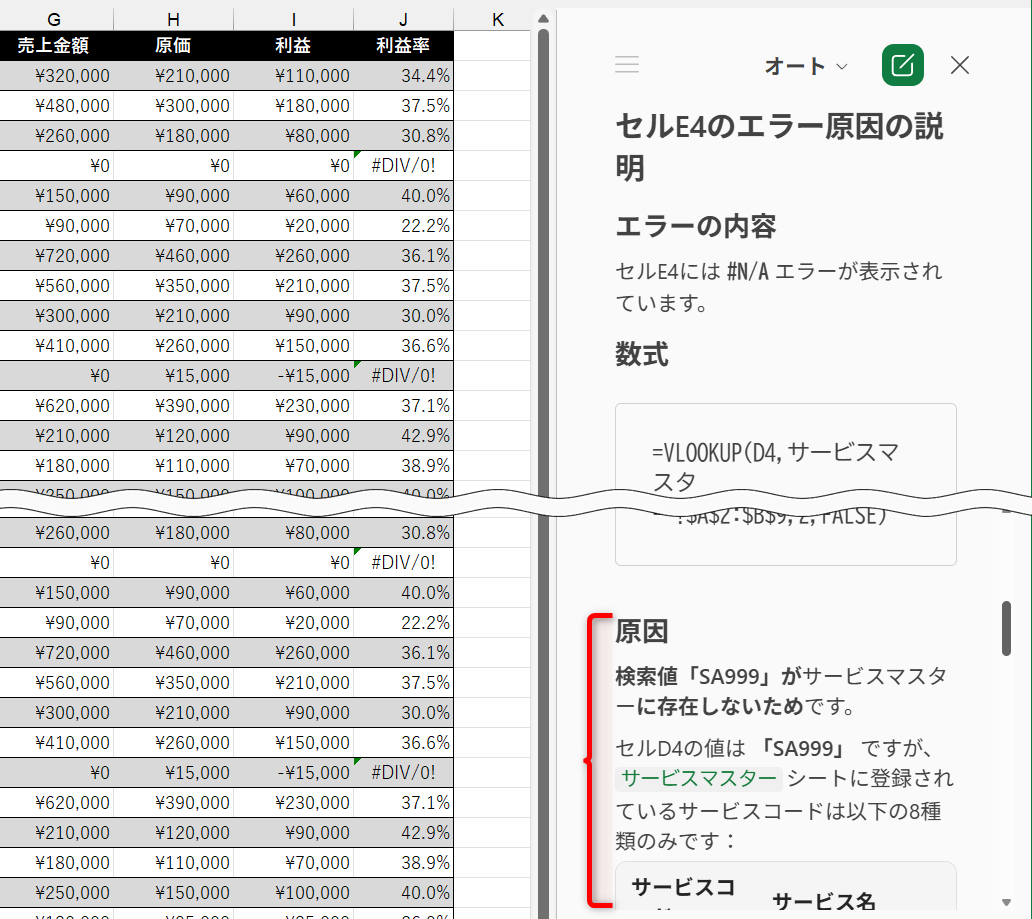Image resolution: width=1032 pixels, height=919 pixels.
Task: Click the VLOOKUP formula code box
Action: [x=785, y=484]
